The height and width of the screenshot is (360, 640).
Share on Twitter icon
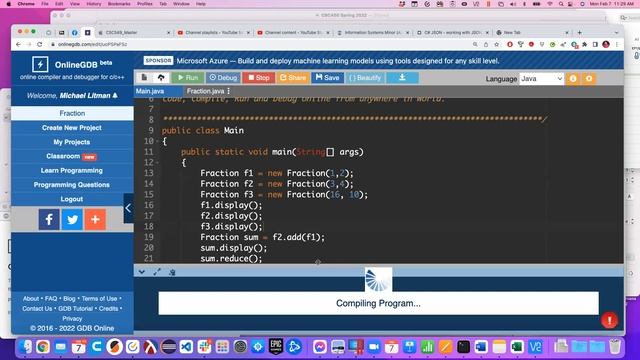point(72,220)
